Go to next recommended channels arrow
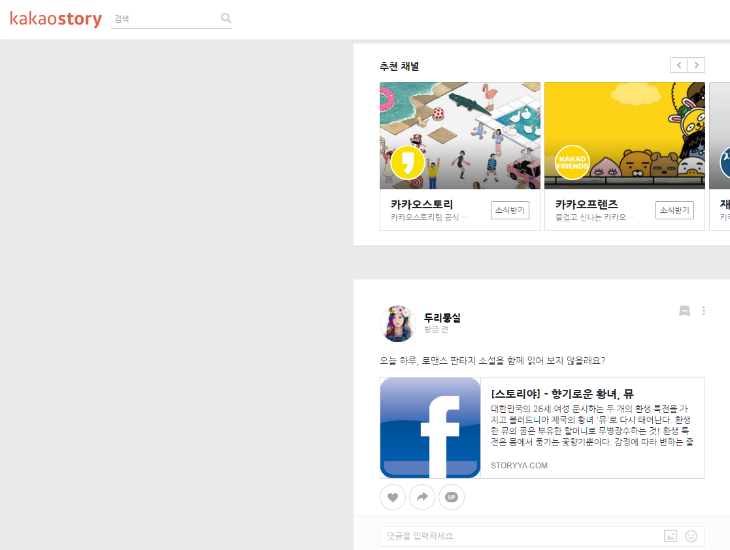The height and width of the screenshot is (550, 730). click(696, 65)
